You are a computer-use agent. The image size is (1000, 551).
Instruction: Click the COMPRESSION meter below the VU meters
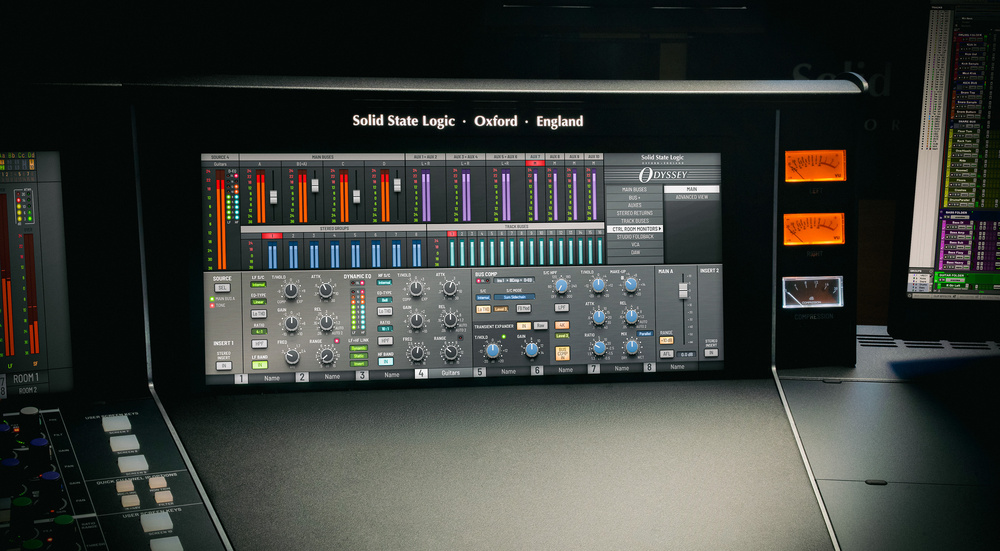[x=812, y=291]
